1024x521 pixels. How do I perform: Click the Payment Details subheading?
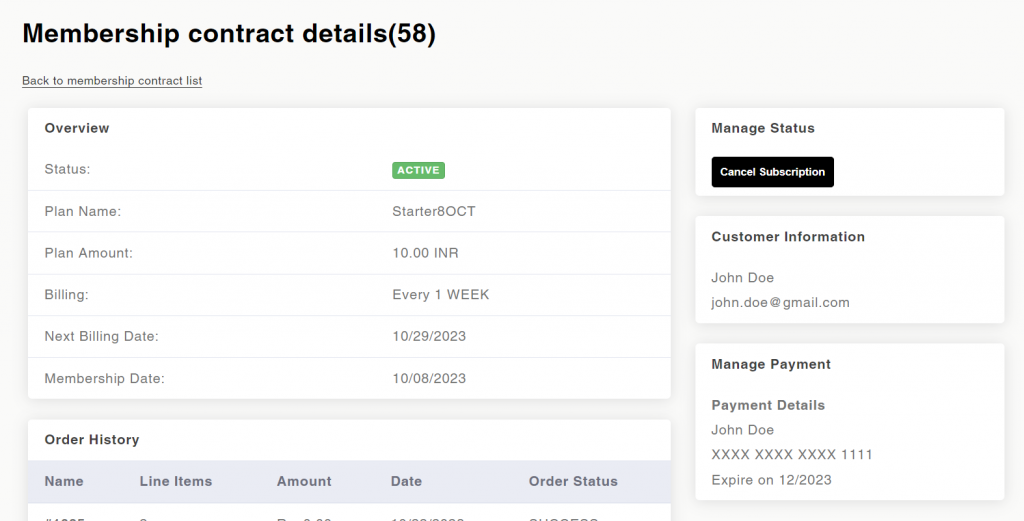pyautogui.click(x=768, y=405)
